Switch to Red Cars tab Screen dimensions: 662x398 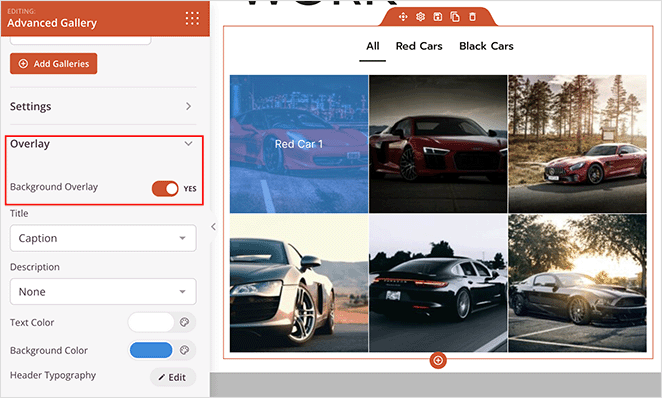419,46
